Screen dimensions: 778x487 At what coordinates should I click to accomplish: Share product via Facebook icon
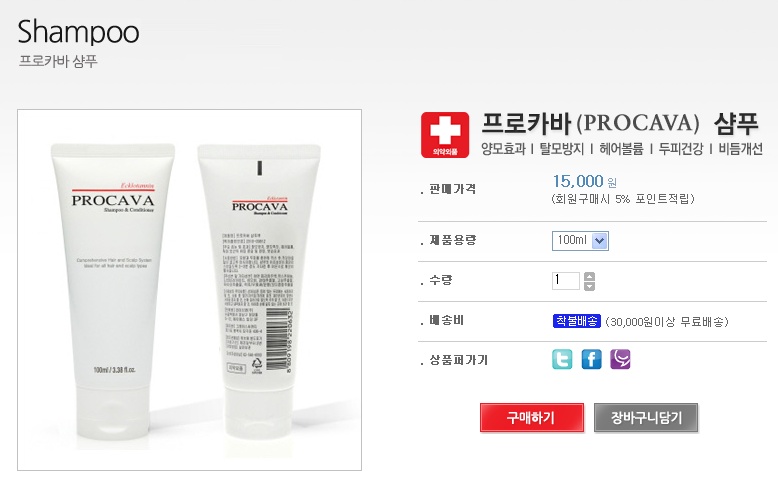(x=591, y=359)
